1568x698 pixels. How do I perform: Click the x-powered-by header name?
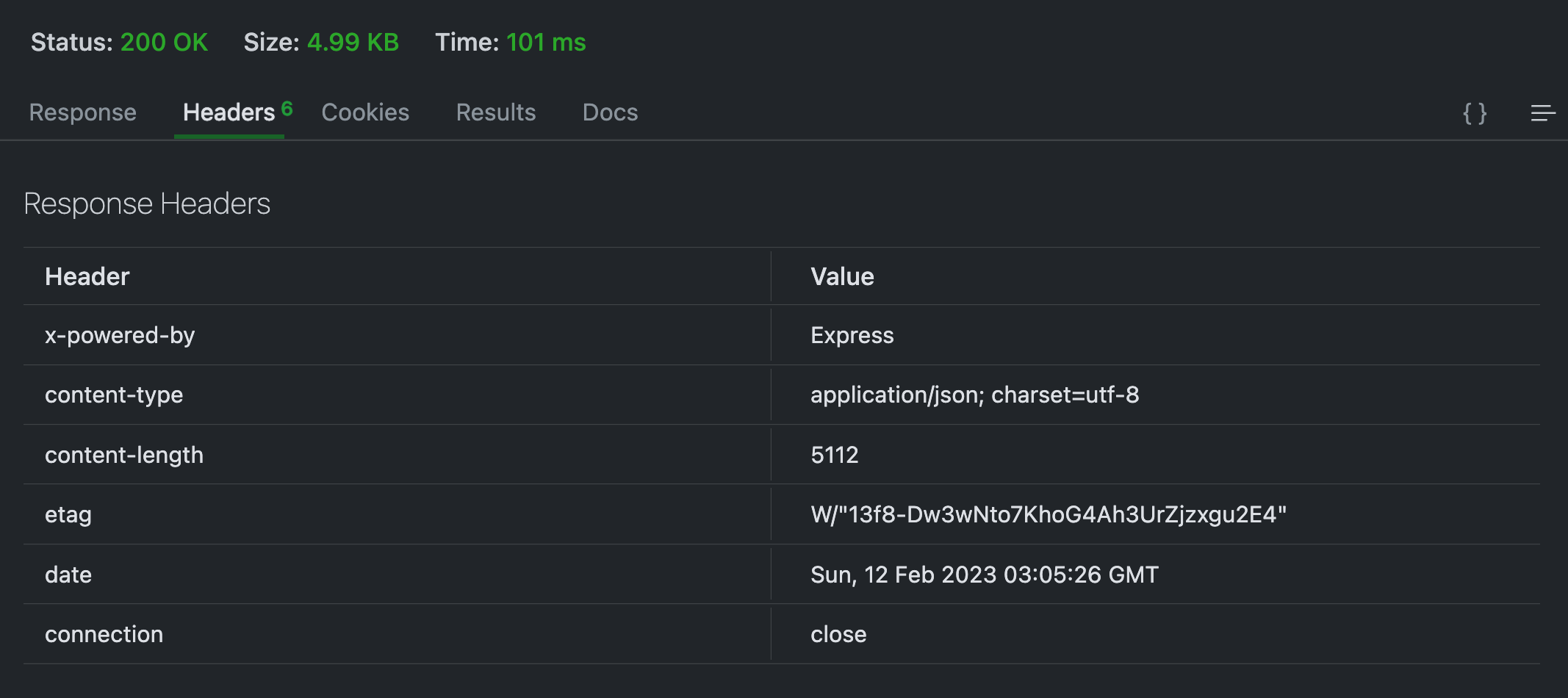tap(120, 335)
